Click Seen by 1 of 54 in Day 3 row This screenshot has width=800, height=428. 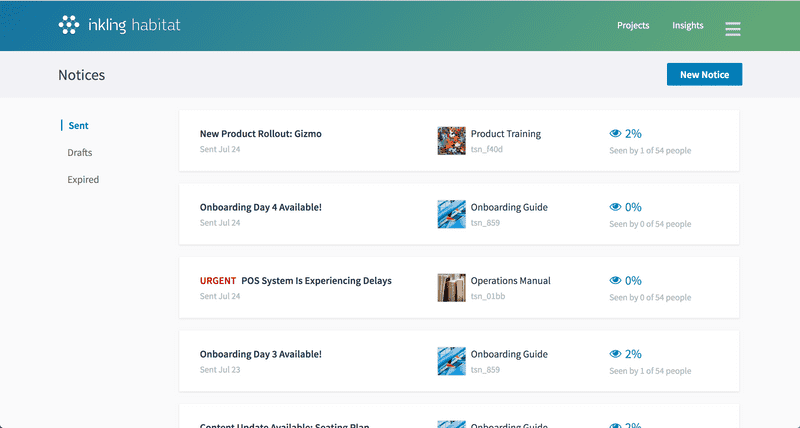pos(650,371)
